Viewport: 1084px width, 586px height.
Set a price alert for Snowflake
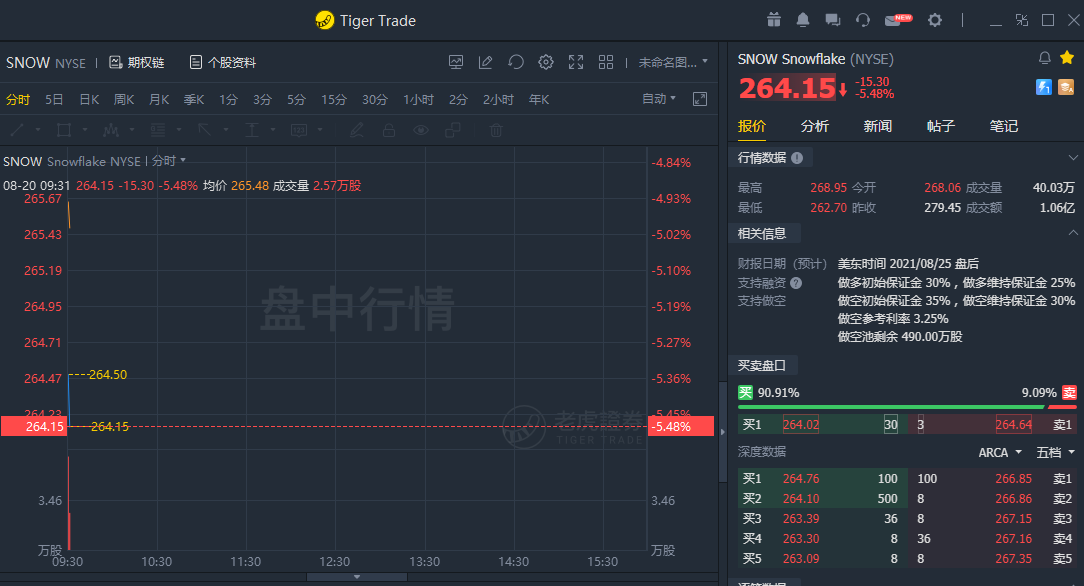click(x=1045, y=58)
